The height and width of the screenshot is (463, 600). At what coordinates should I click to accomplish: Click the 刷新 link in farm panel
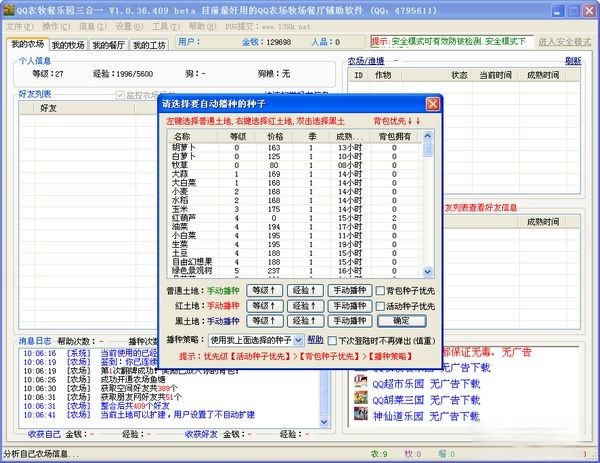[572, 61]
